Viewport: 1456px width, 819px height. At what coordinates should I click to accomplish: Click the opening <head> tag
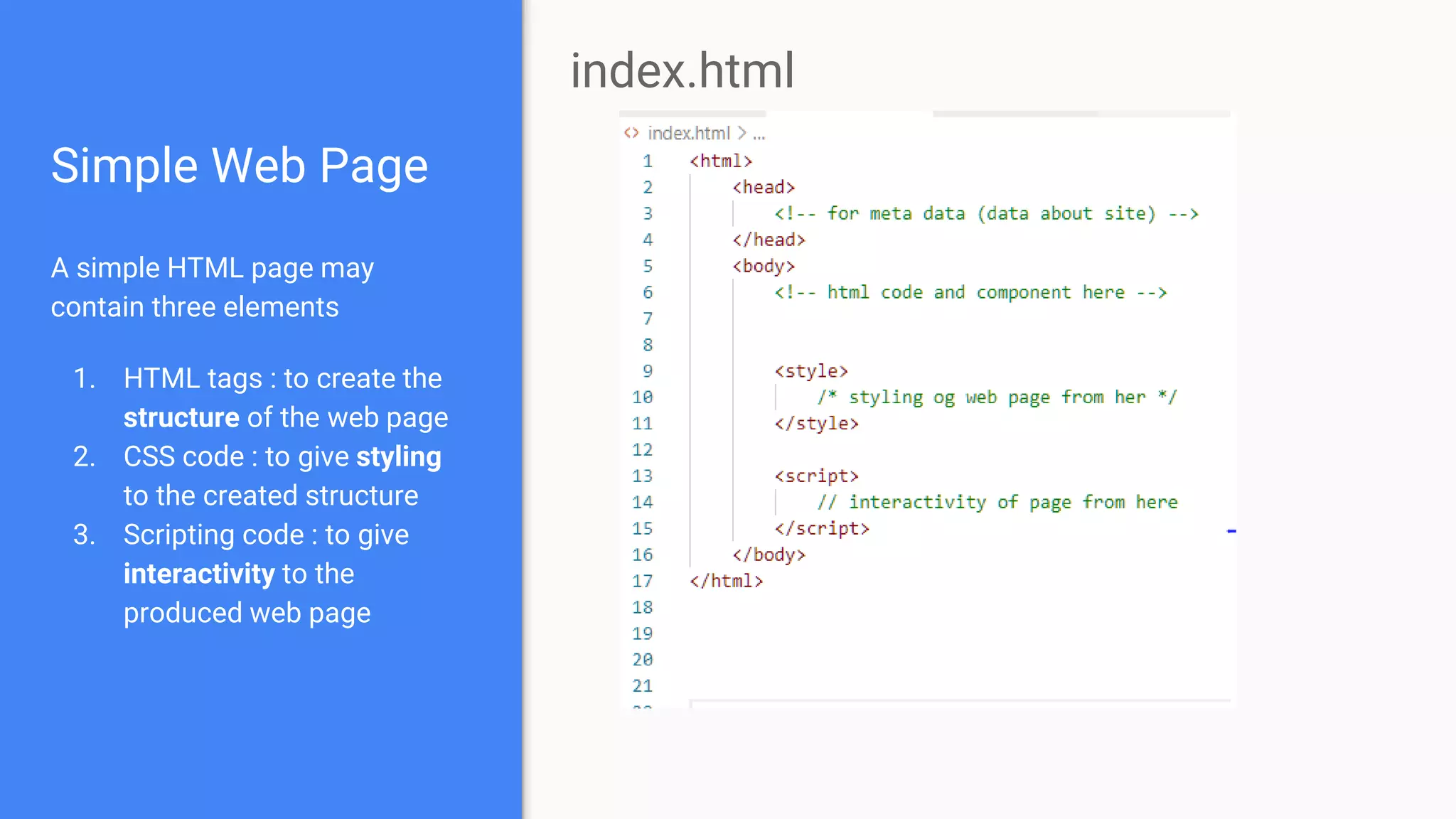coord(764,187)
